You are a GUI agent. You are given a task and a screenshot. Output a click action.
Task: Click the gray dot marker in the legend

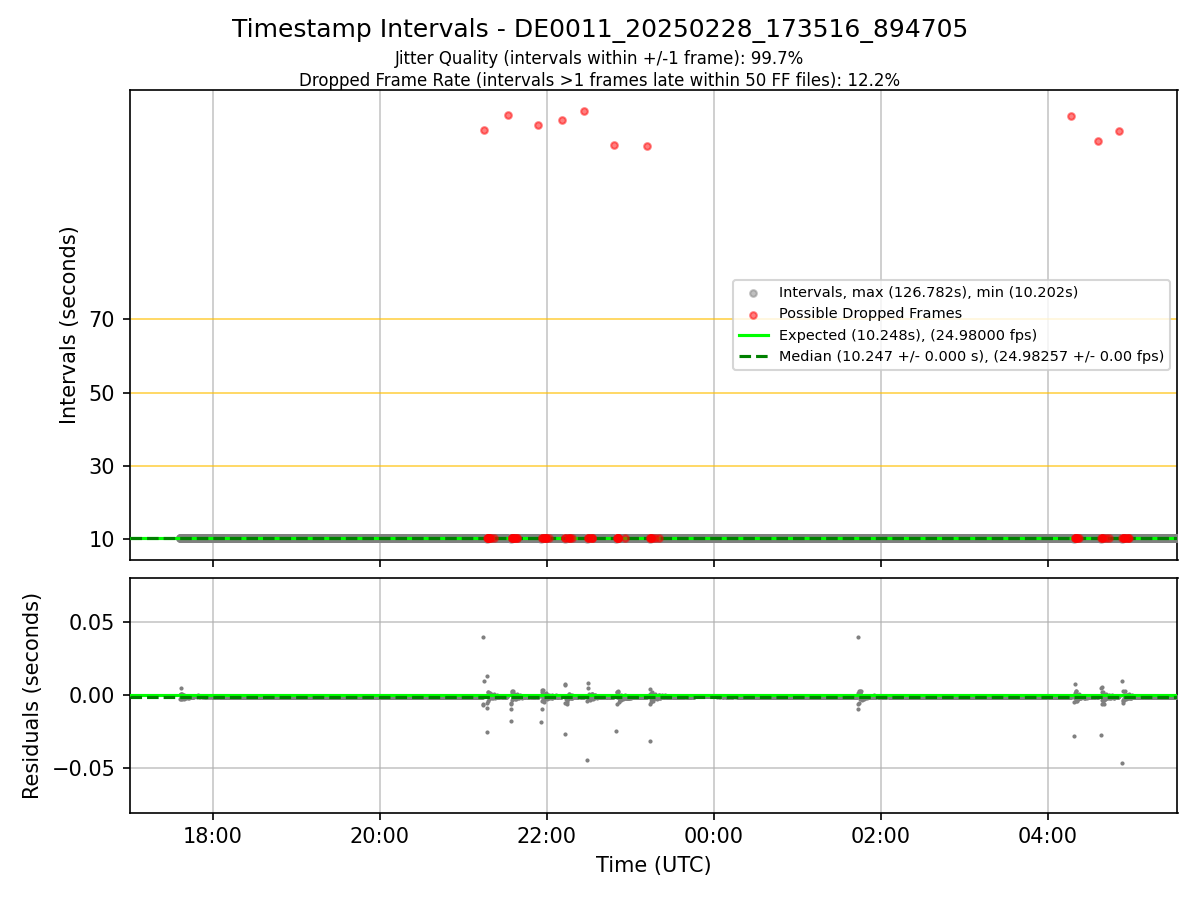click(x=754, y=293)
